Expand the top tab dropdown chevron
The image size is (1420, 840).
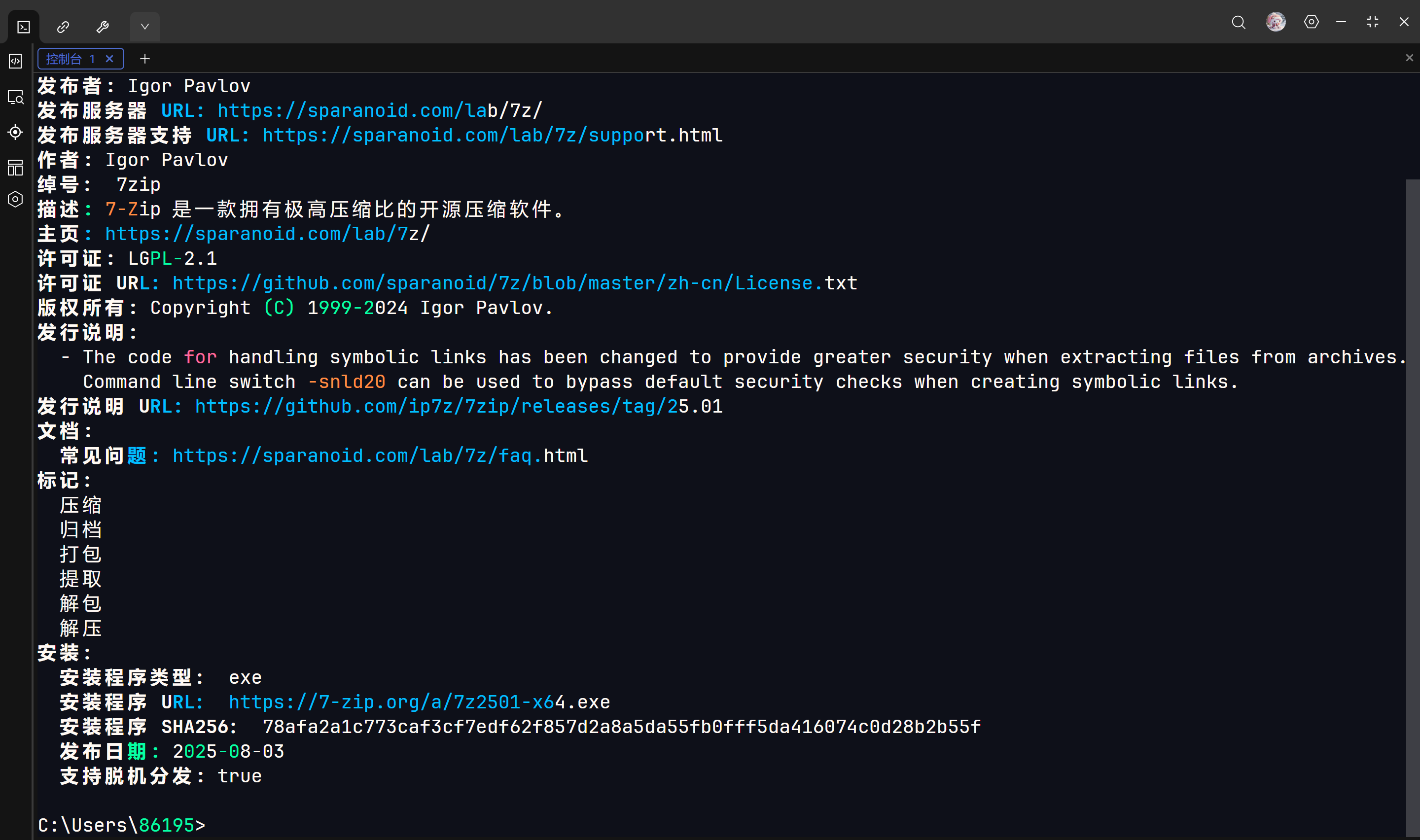point(145,27)
